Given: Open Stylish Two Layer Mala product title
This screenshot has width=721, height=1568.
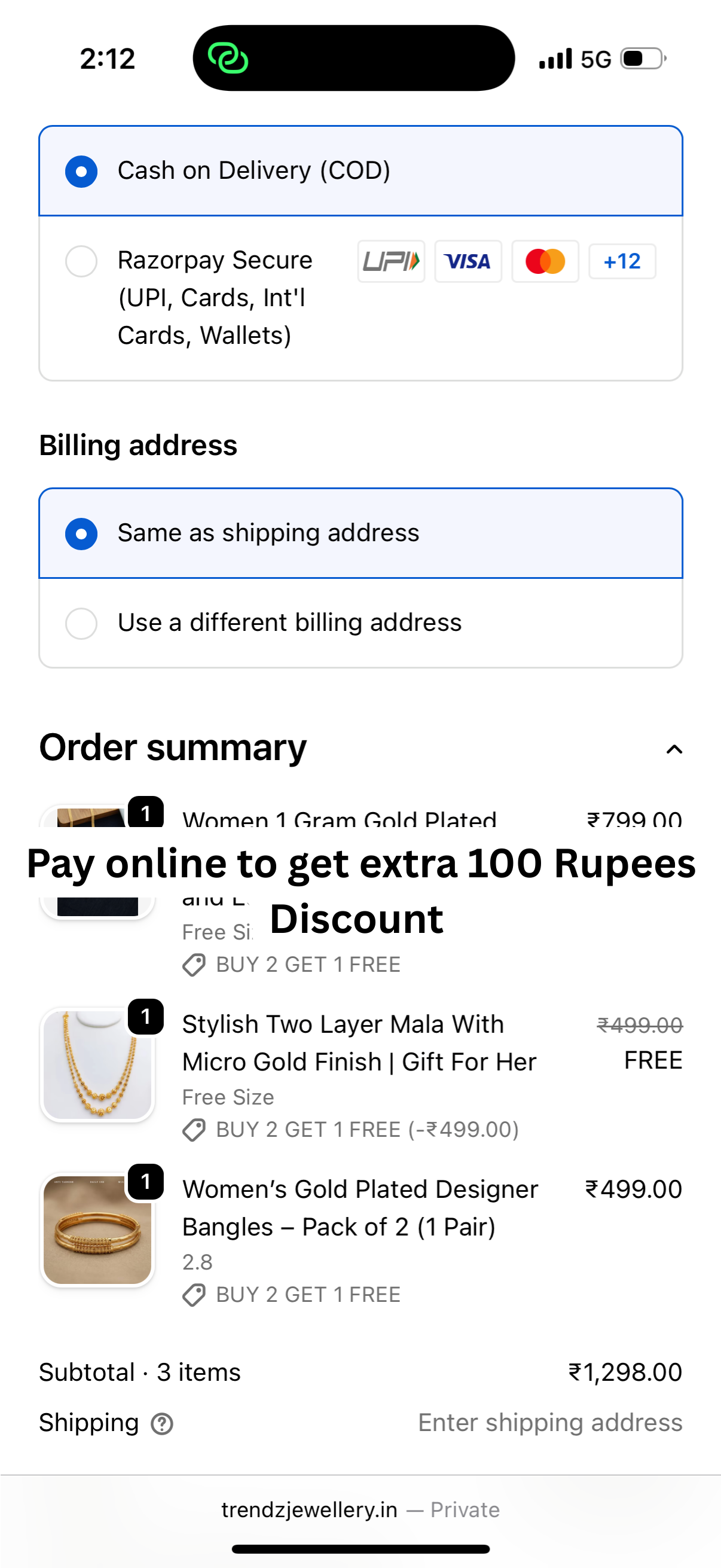Looking at the screenshot, I should click(359, 1043).
